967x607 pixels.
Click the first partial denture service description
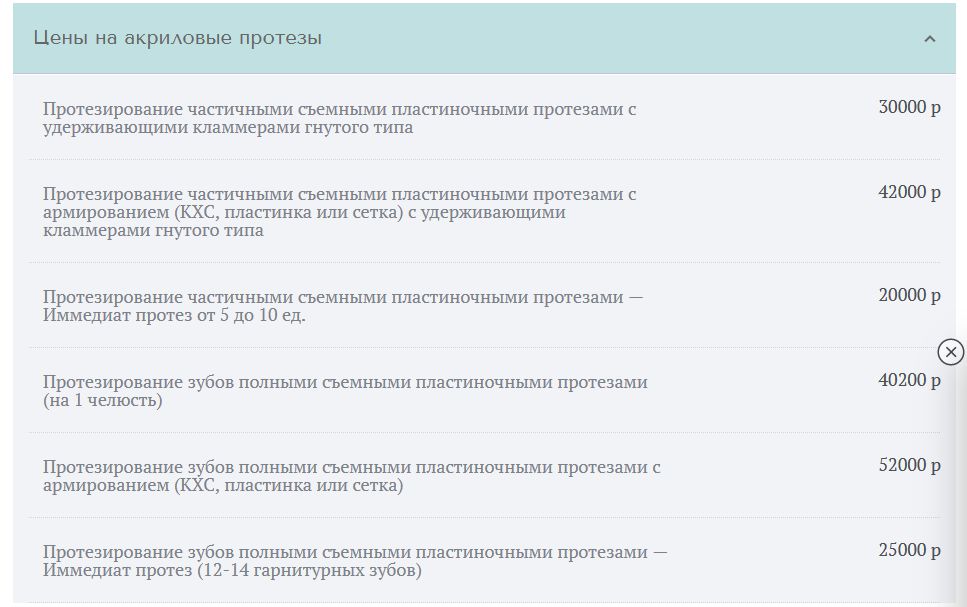(339, 118)
